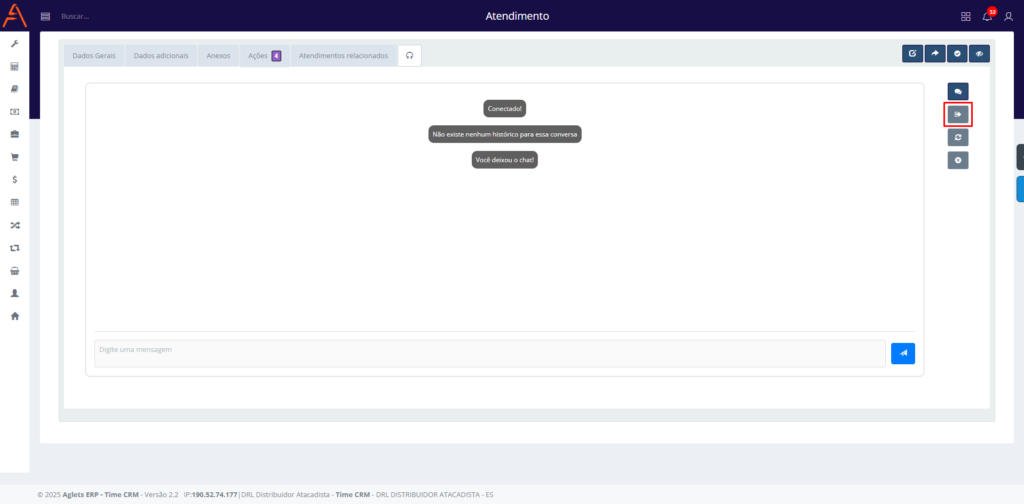Image resolution: width=1024 pixels, height=504 pixels.
Task: Open the apps grid icon in header
Action: click(x=965, y=16)
